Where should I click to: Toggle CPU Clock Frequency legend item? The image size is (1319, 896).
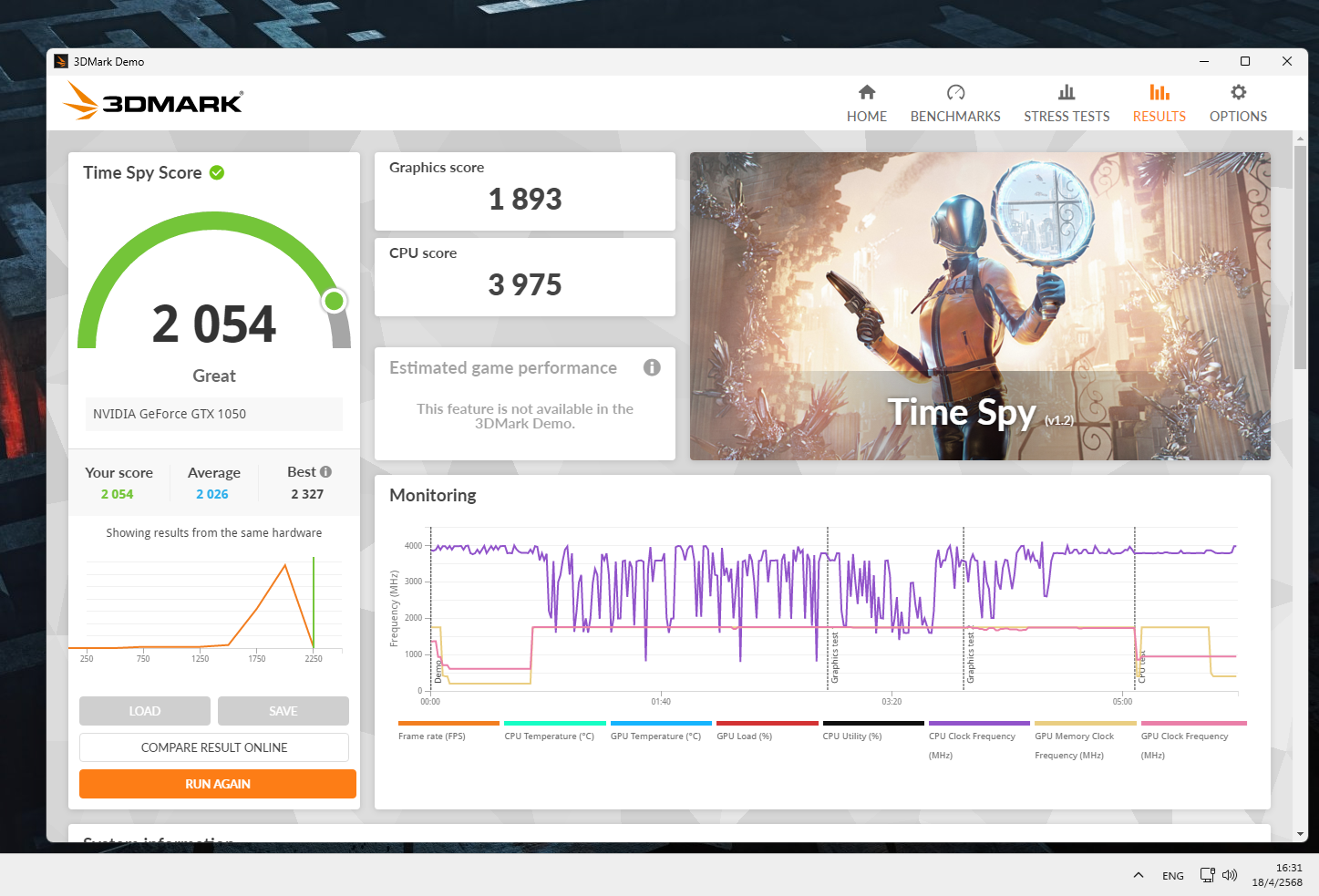pos(979,741)
